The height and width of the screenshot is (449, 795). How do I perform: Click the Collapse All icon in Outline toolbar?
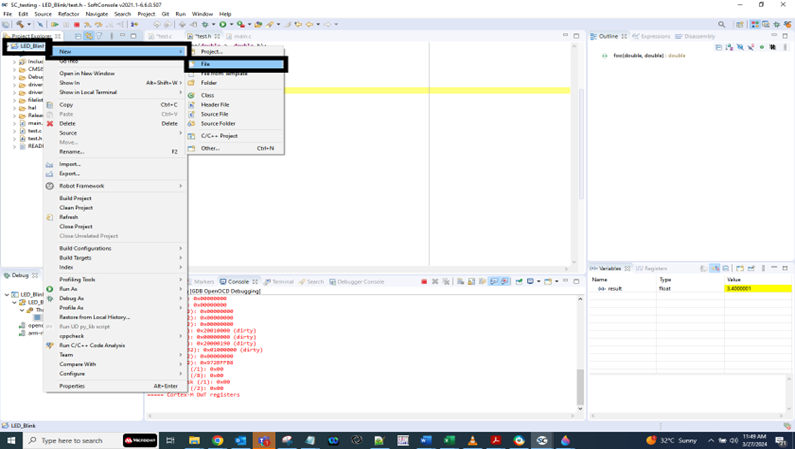coord(718,47)
